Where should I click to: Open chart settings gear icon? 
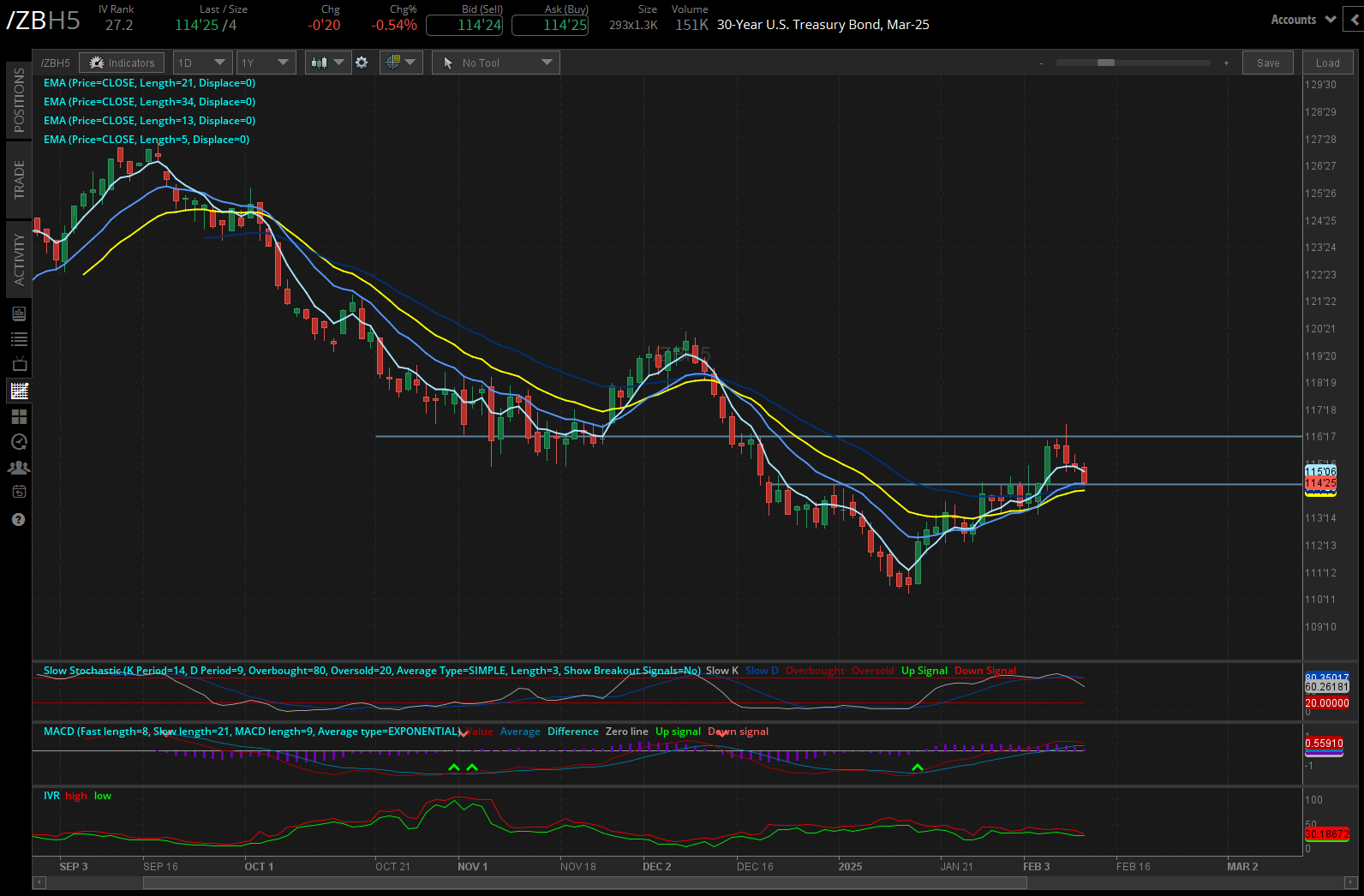[x=362, y=63]
